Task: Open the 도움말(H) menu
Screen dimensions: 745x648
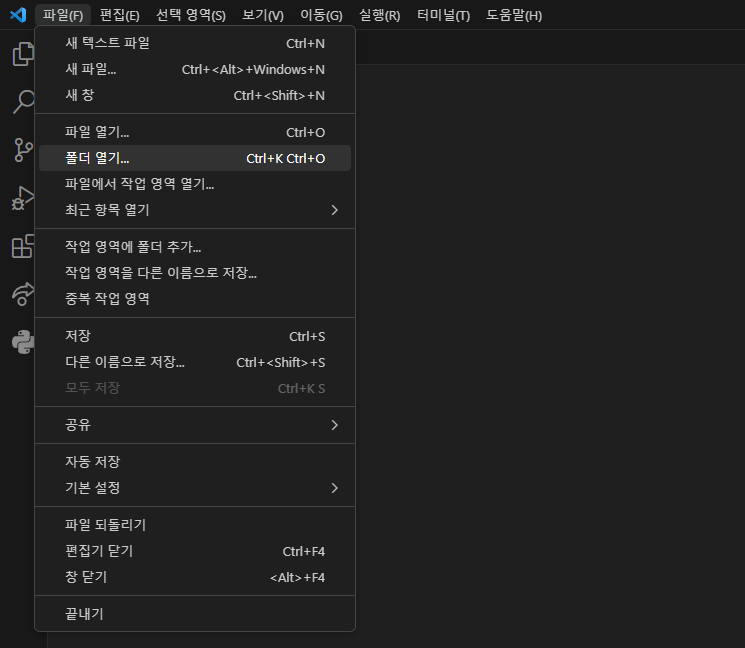Action: (x=514, y=15)
